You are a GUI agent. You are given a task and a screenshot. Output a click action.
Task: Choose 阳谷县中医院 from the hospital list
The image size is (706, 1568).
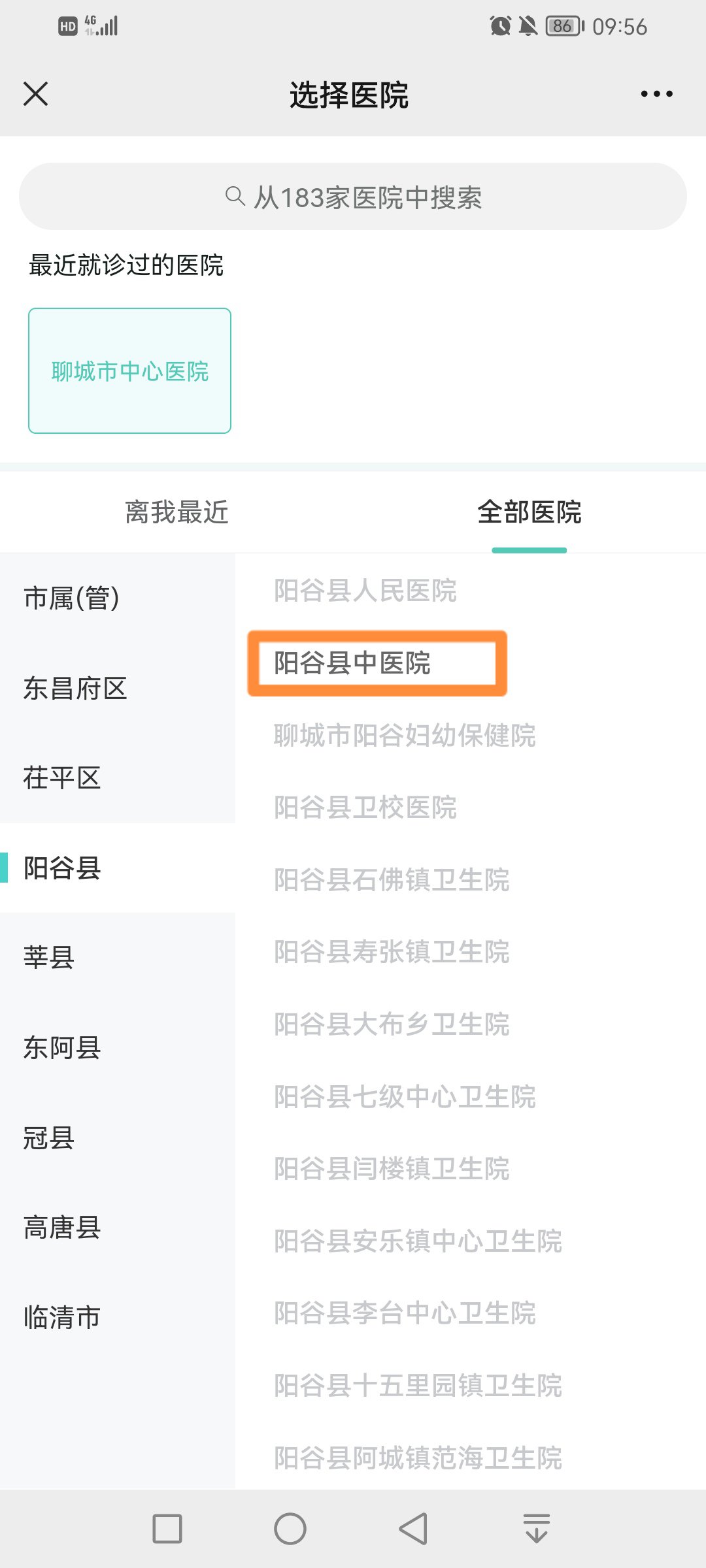click(352, 663)
